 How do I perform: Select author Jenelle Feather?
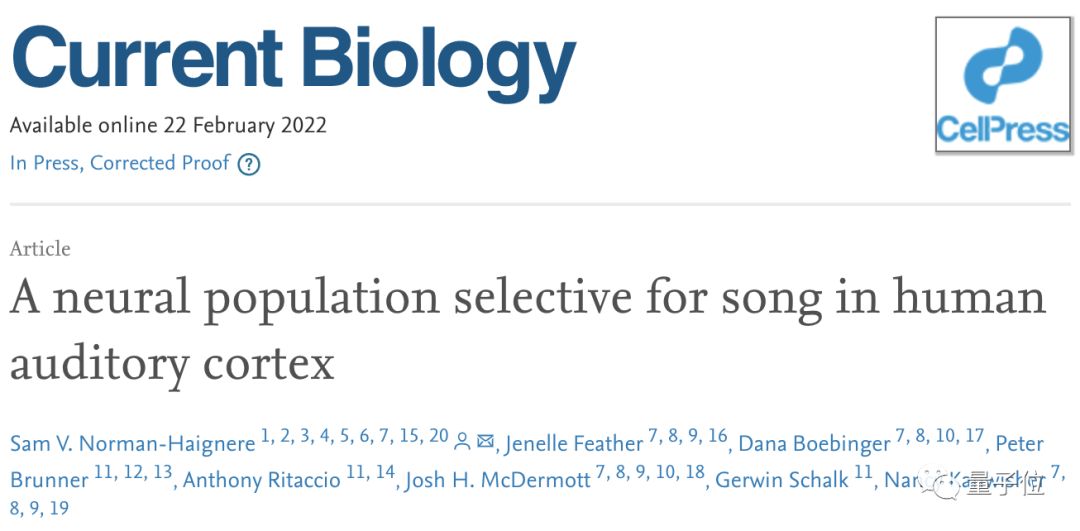tap(574, 444)
